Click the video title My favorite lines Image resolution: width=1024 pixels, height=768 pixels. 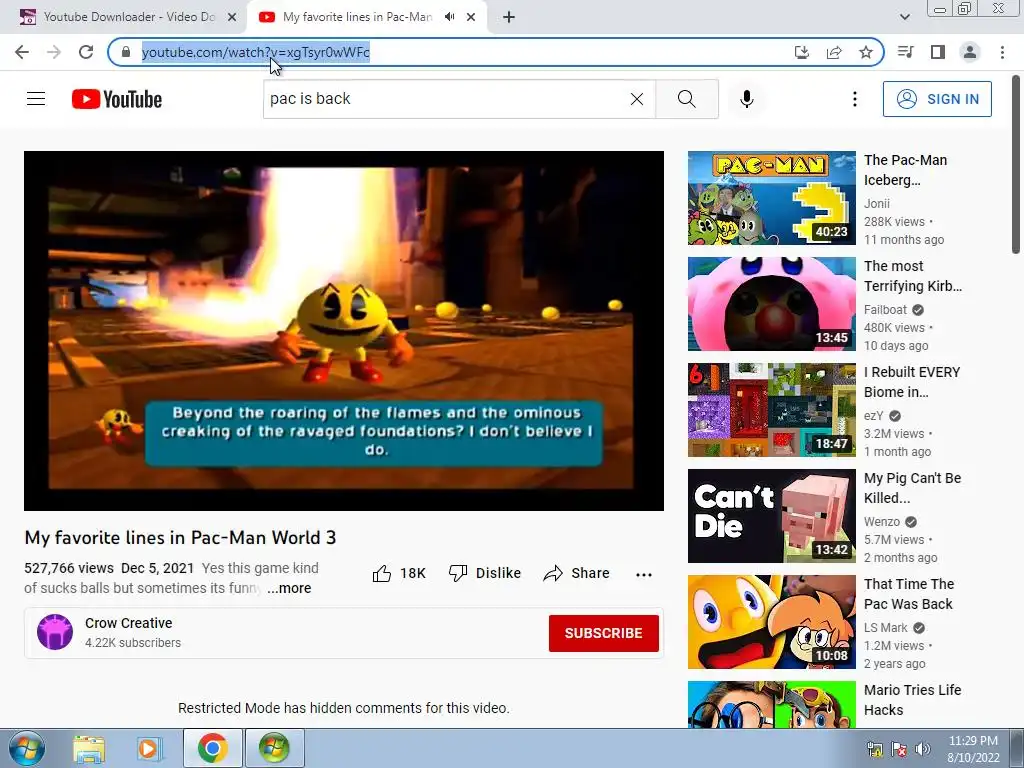(180, 537)
